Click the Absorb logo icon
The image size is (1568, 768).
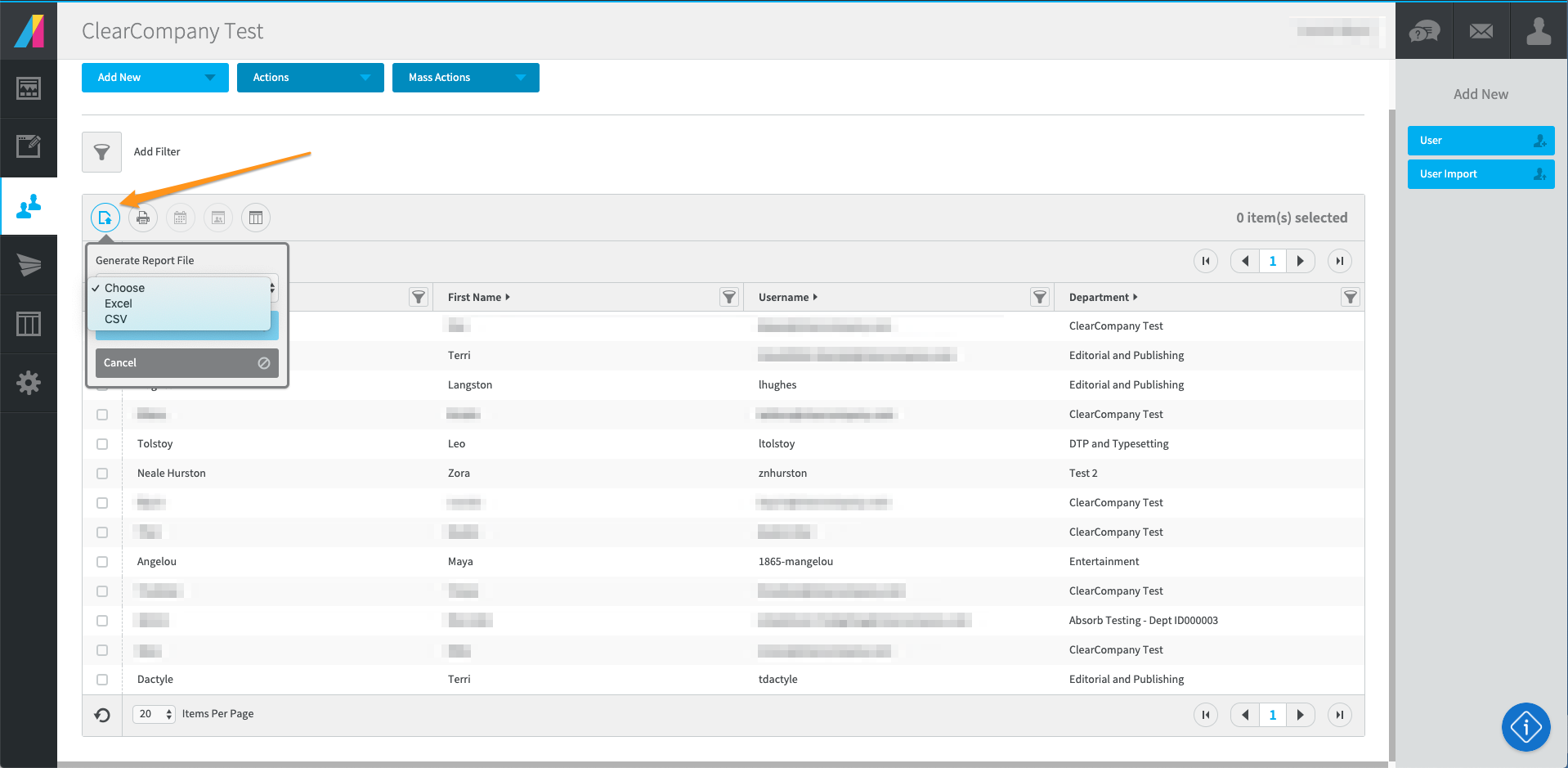point(29,30)
